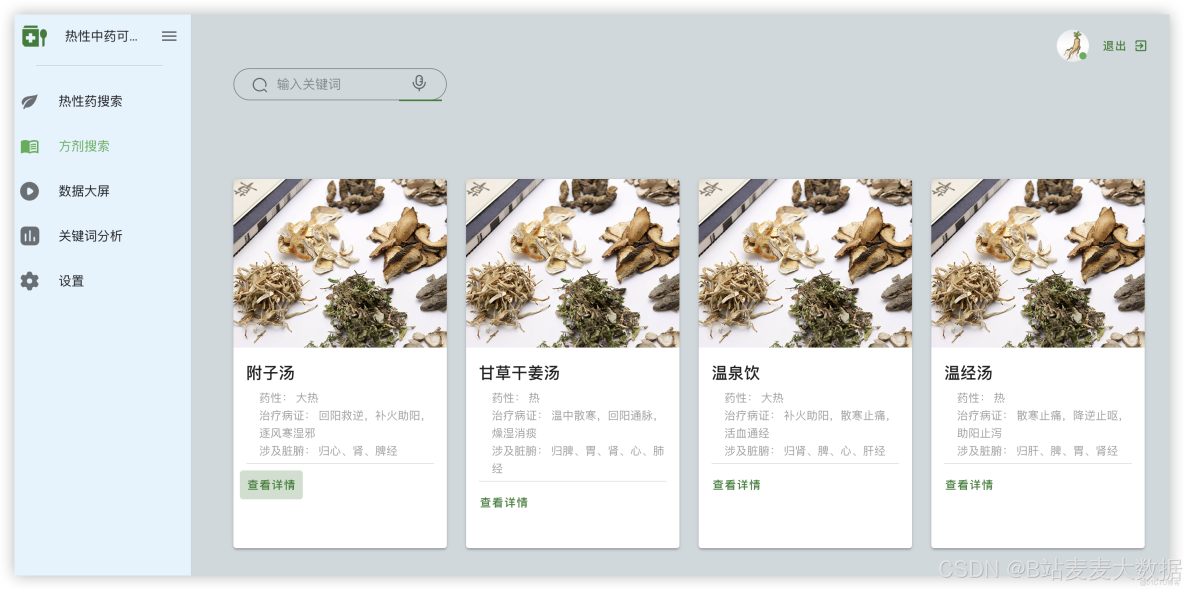Open settings via the gear icon

[x=29, y=281]
